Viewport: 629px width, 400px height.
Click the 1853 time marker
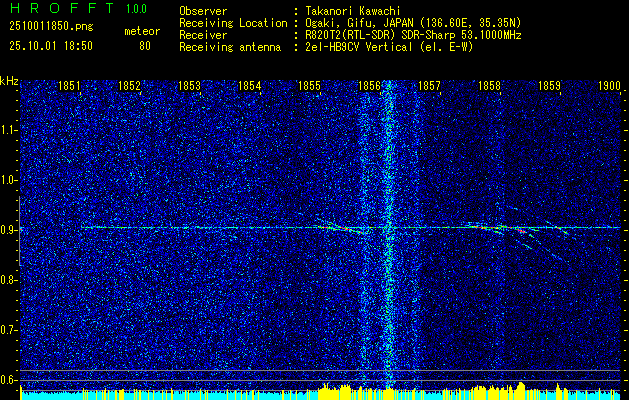click(189, 85)
